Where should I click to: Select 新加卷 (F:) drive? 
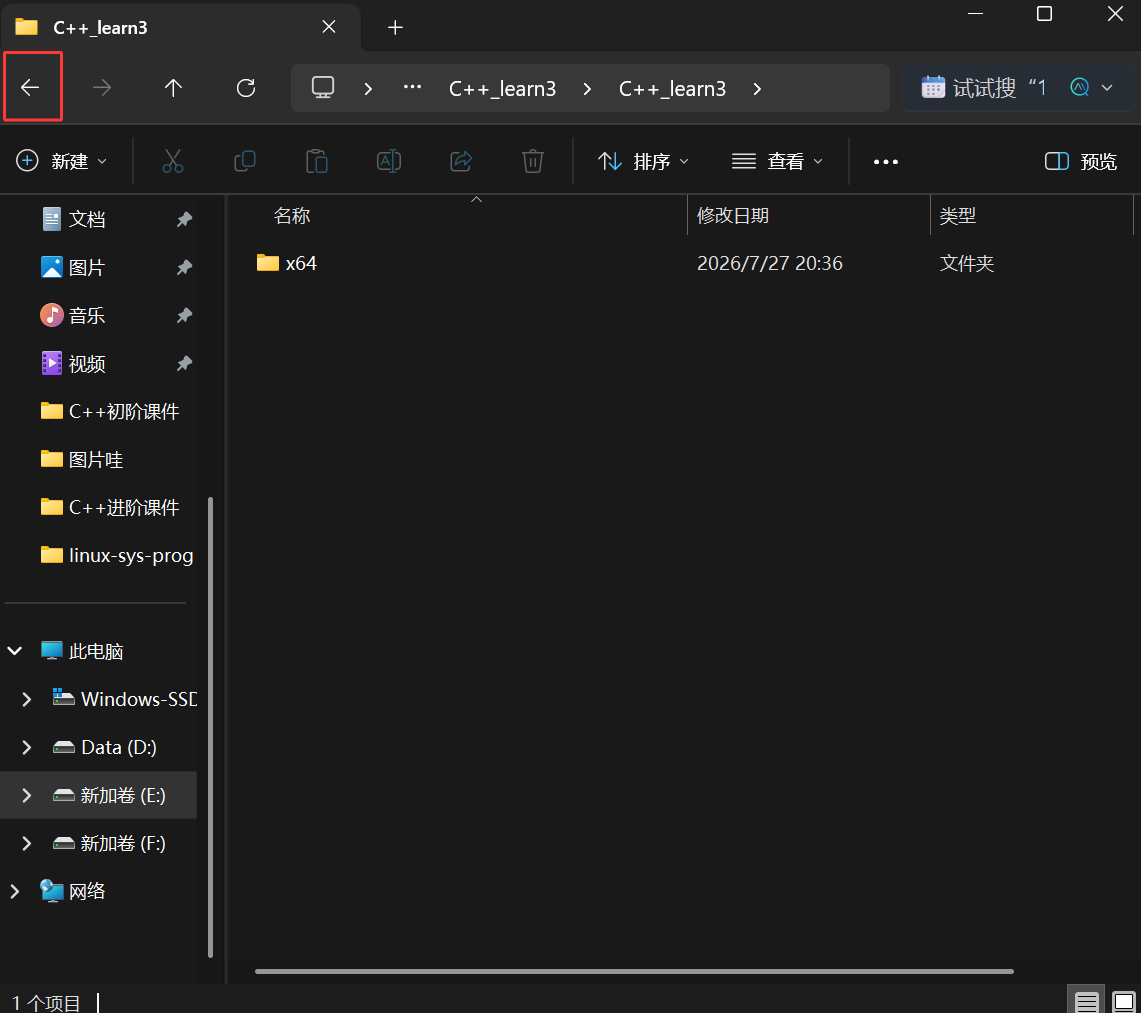pos(109,843)
